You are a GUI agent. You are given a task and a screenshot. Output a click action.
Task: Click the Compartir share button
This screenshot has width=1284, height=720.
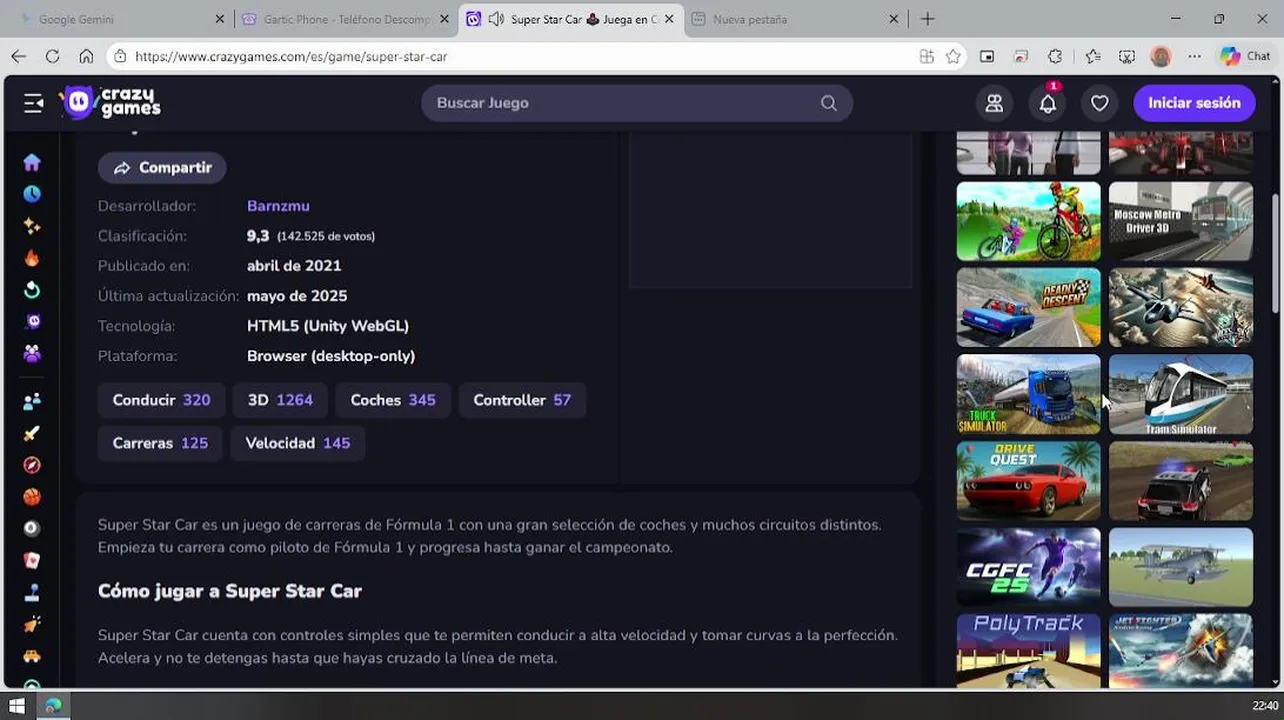(162, 168)
